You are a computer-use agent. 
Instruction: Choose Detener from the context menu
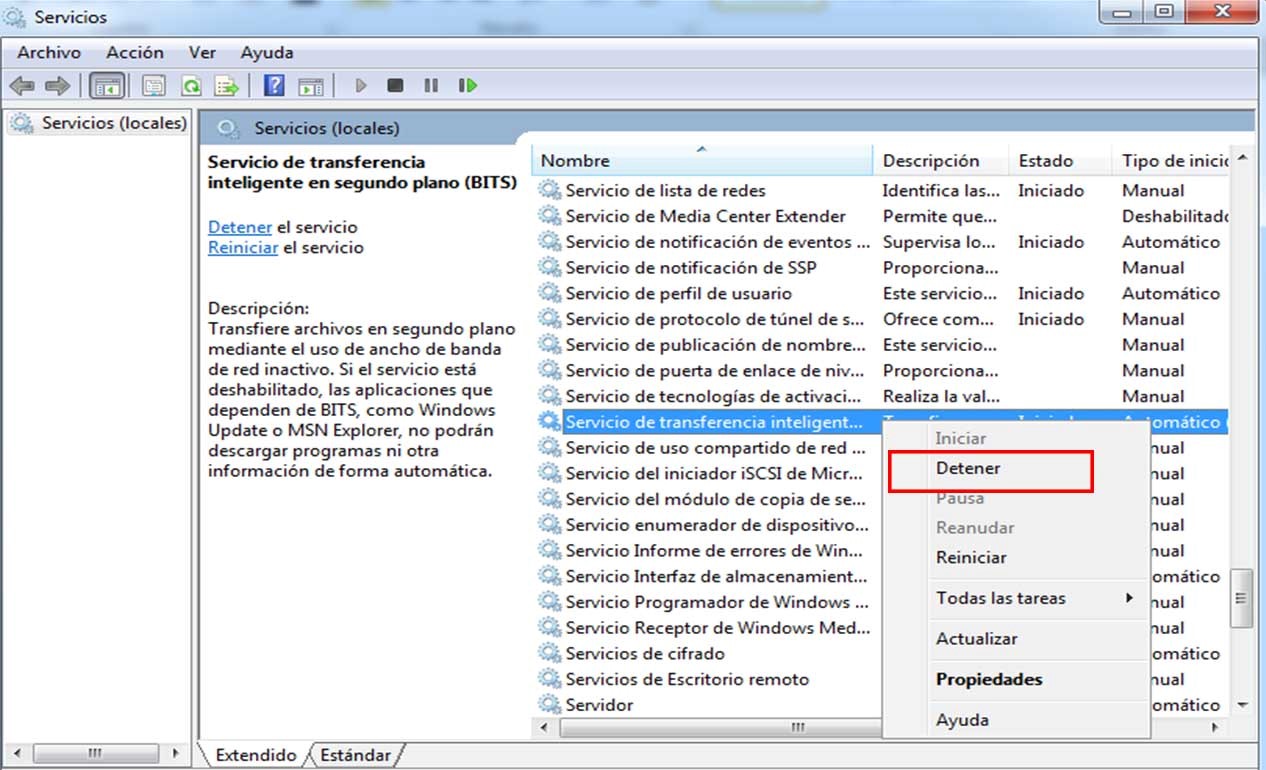pyautogui.click(x=966, y=468)
